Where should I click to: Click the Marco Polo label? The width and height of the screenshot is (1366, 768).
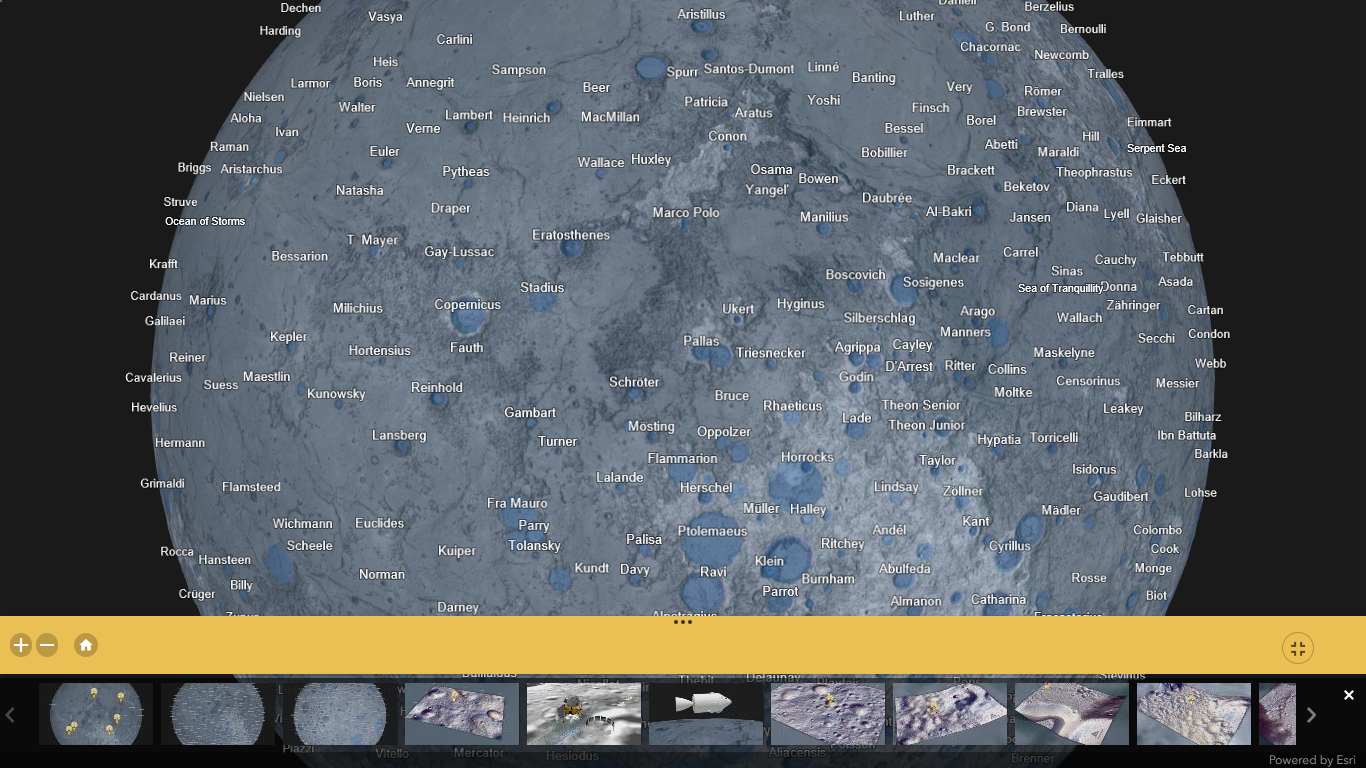[686, 212]
